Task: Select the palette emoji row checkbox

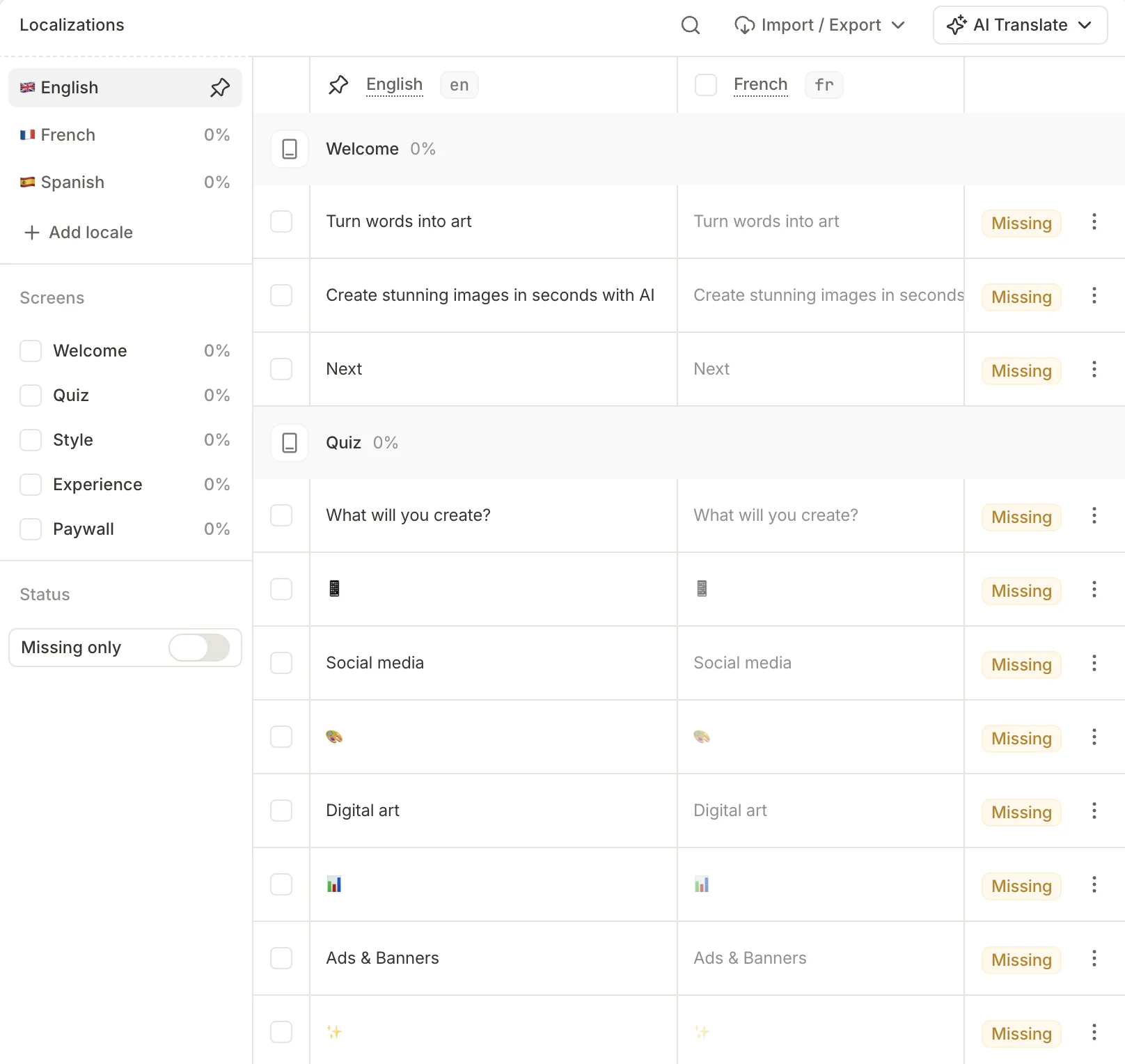Action: pos(281,737)
